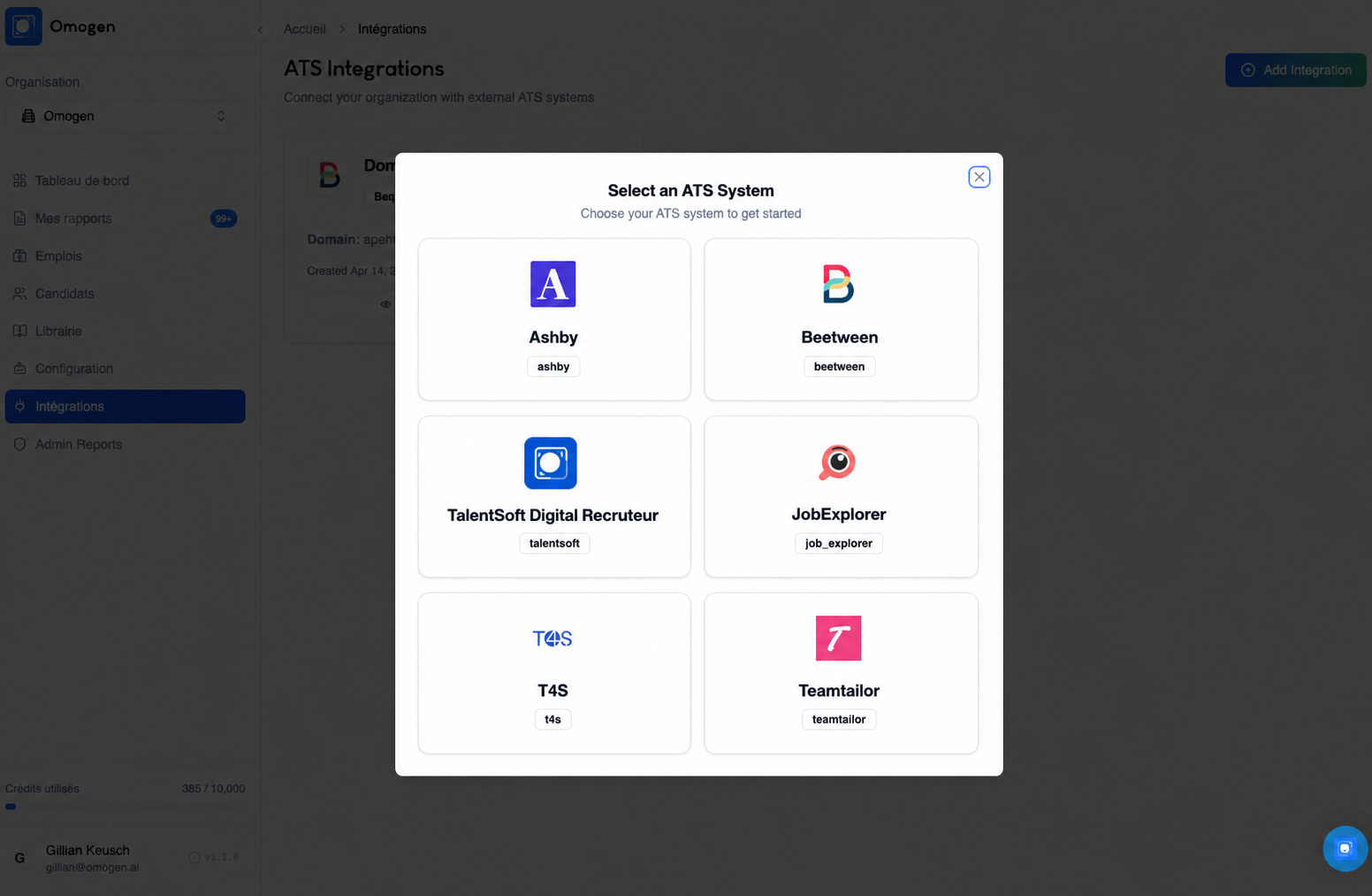This screenshot has width=1372, height=896.
Task: Navigate to Candidats
Action: [125, 294]
